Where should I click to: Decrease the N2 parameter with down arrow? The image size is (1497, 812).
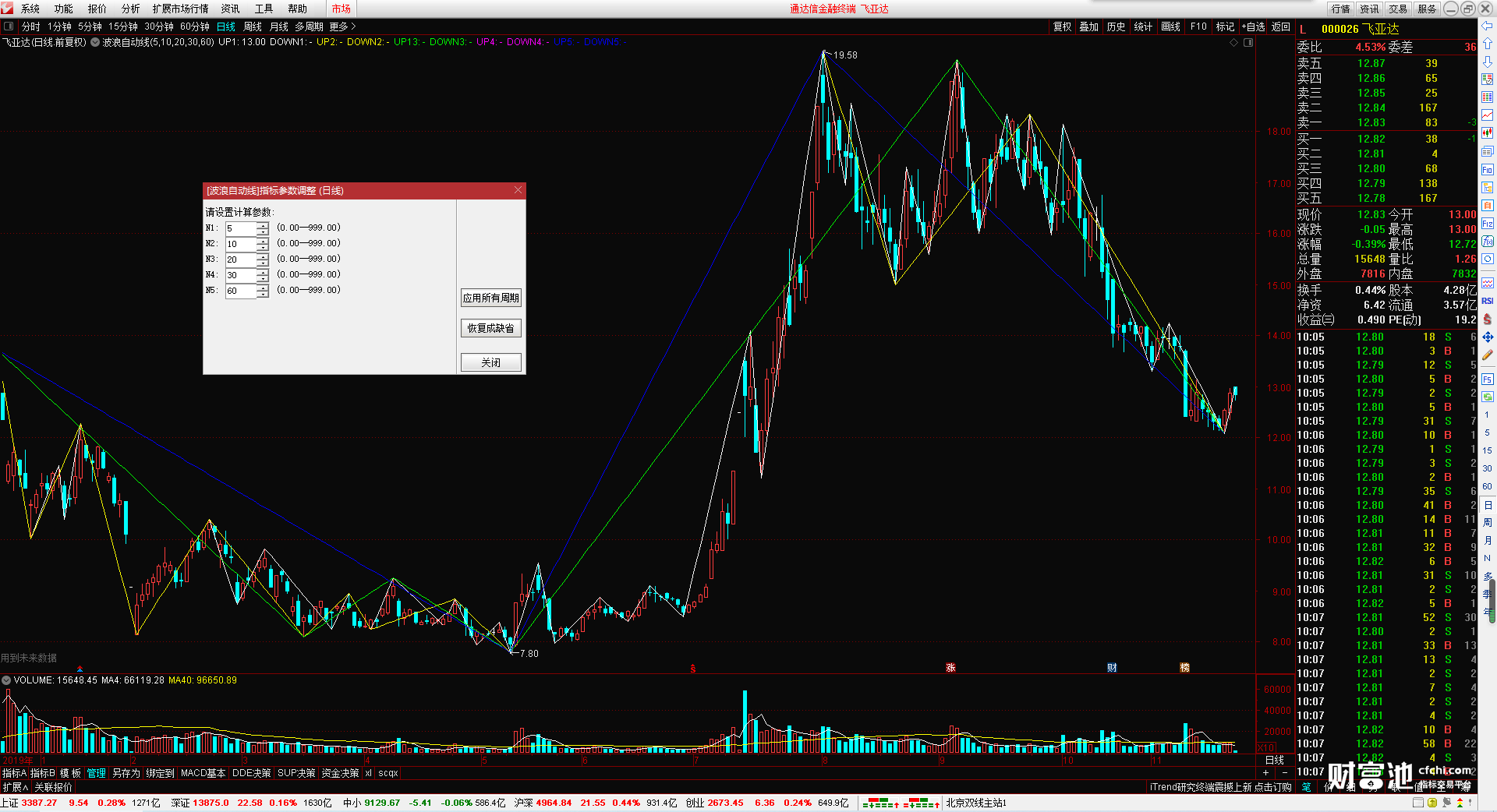263,247
